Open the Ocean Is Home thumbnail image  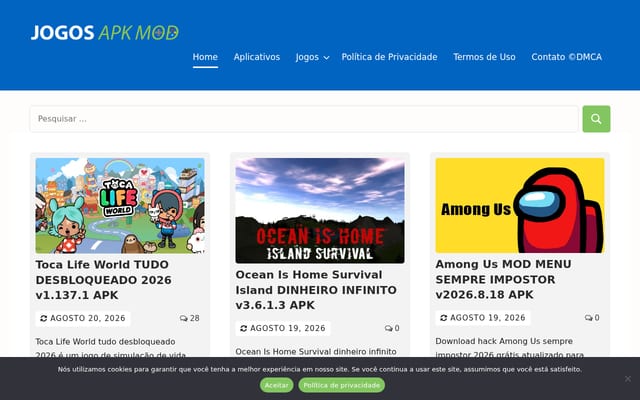point(320,211)
